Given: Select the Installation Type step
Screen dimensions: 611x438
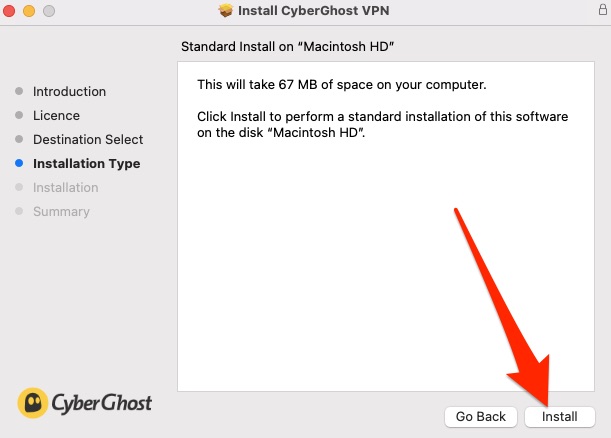Looking at the screenshot, I should 87,164.
